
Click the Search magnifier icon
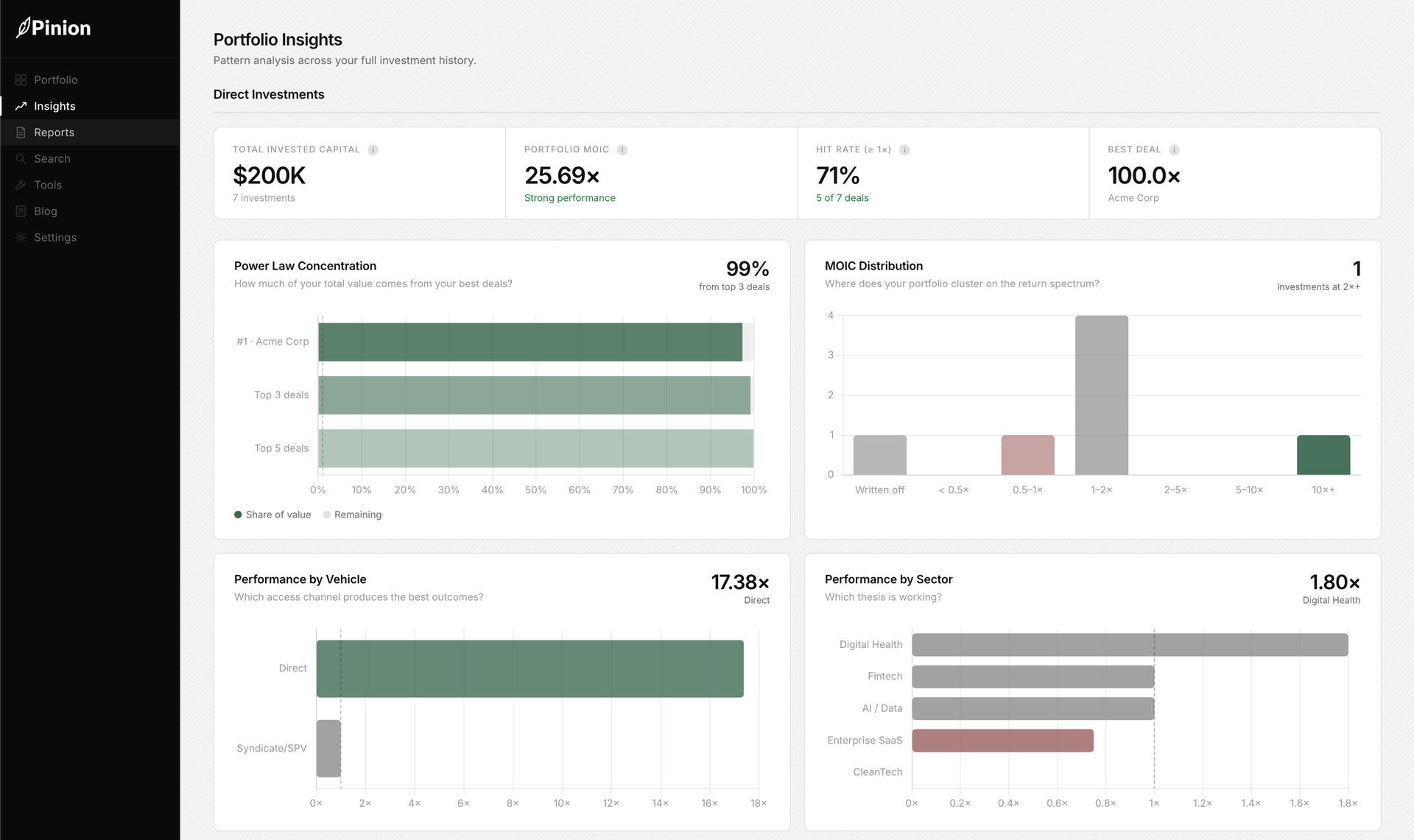tap(21, 158)
